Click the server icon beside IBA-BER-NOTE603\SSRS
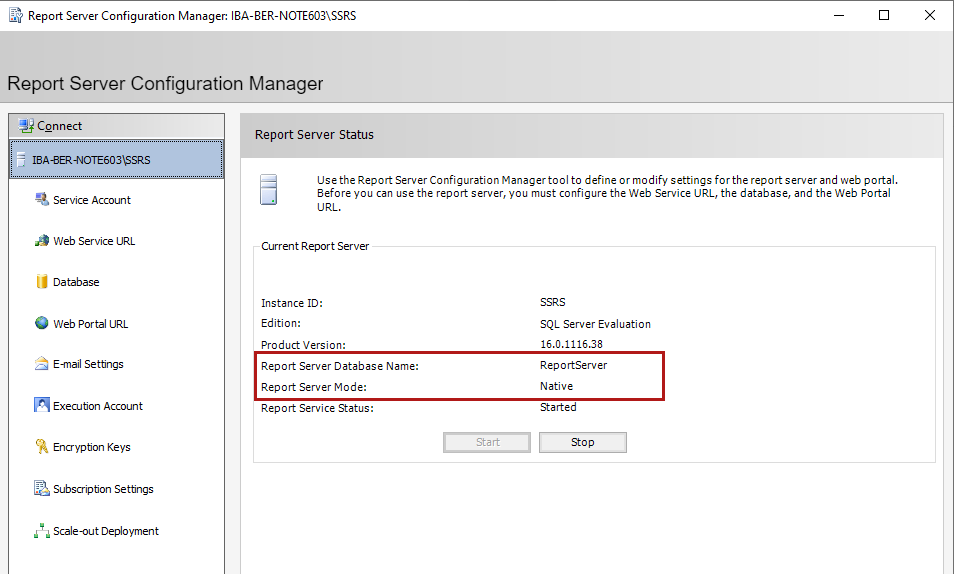This screenshot has width=954, height=574. point(21,160)
